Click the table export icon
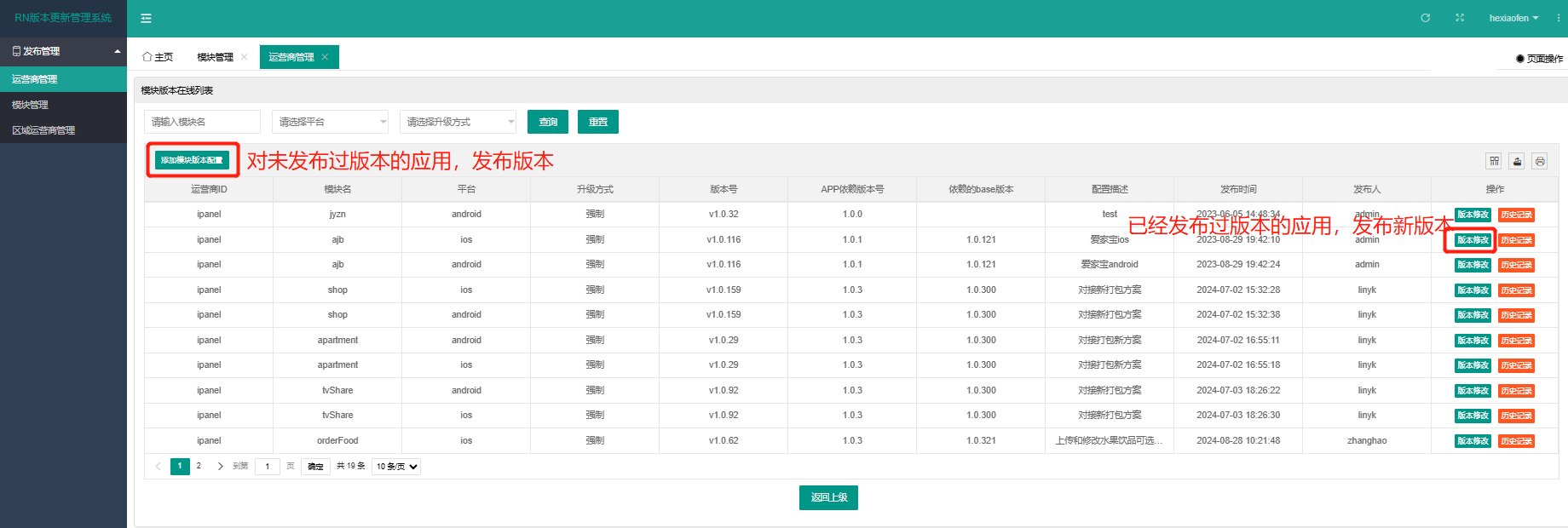This screenshot has width=1568, height=528. click(1517, 161)
